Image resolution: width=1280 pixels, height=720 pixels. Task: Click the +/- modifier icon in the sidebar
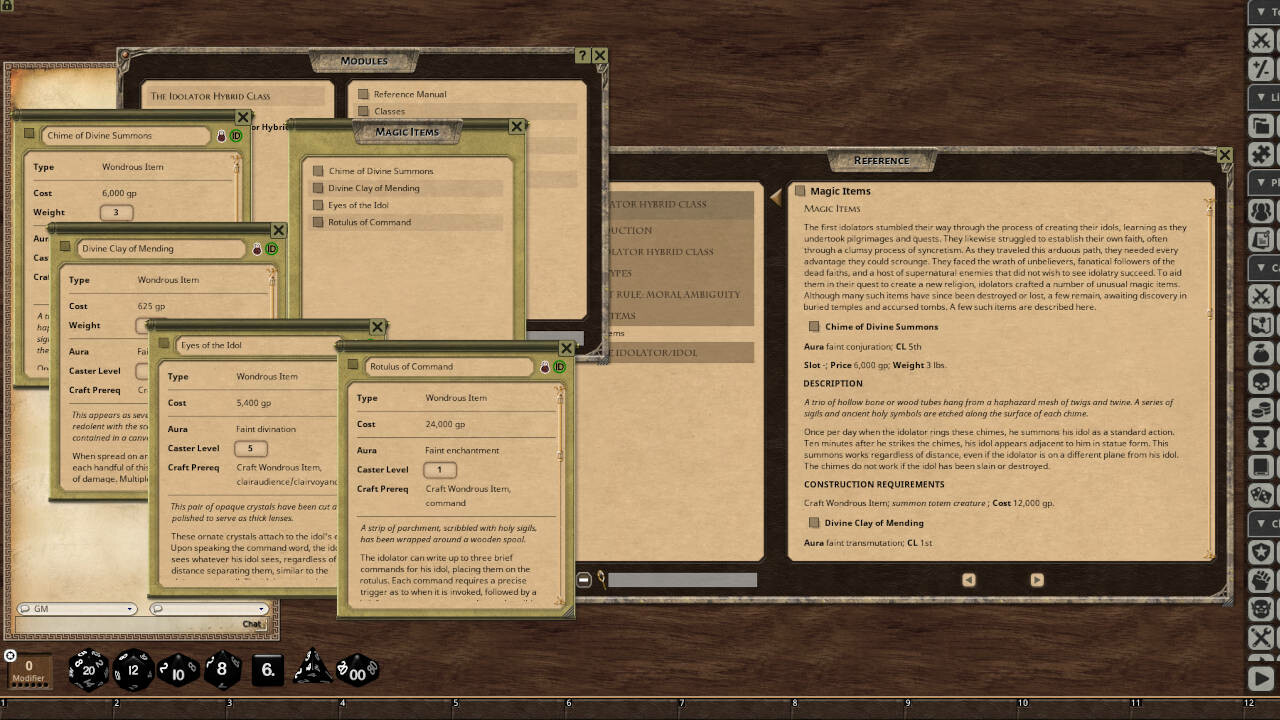pyautogui.click(x=1261, y=69)
